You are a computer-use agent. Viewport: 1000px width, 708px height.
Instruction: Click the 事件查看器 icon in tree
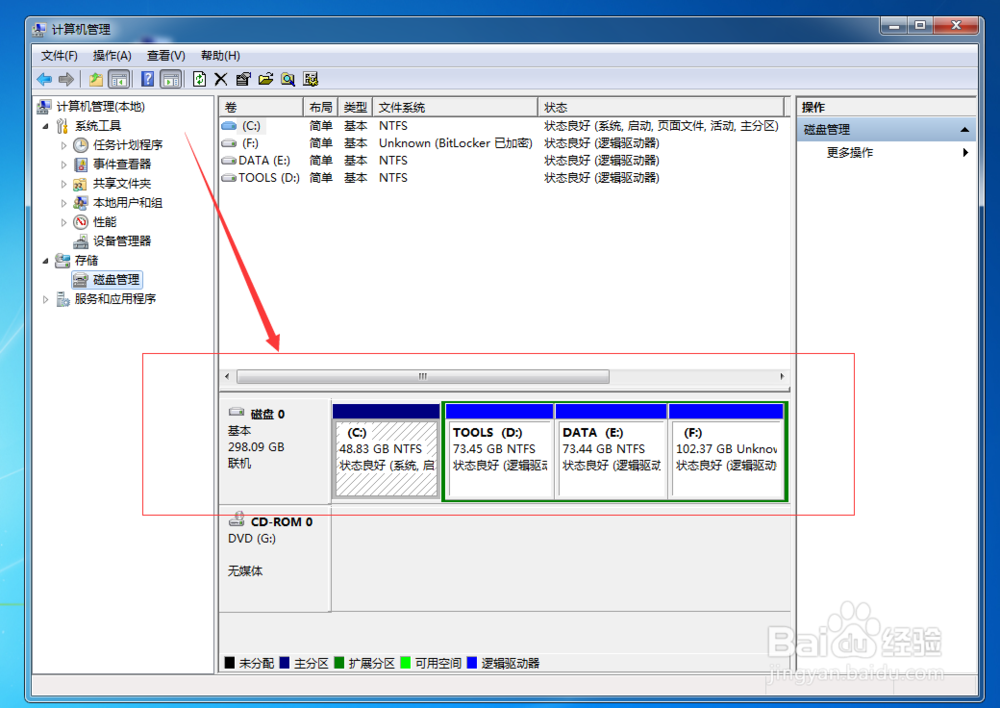point(80,165)
